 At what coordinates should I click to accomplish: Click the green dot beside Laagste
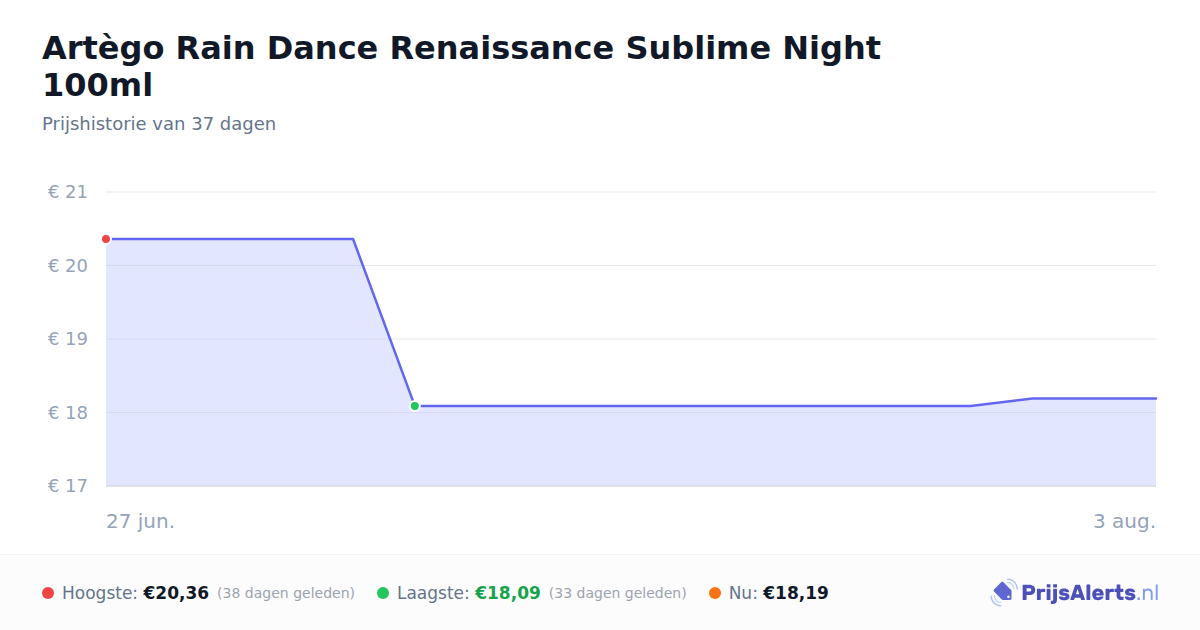point(383,593)
